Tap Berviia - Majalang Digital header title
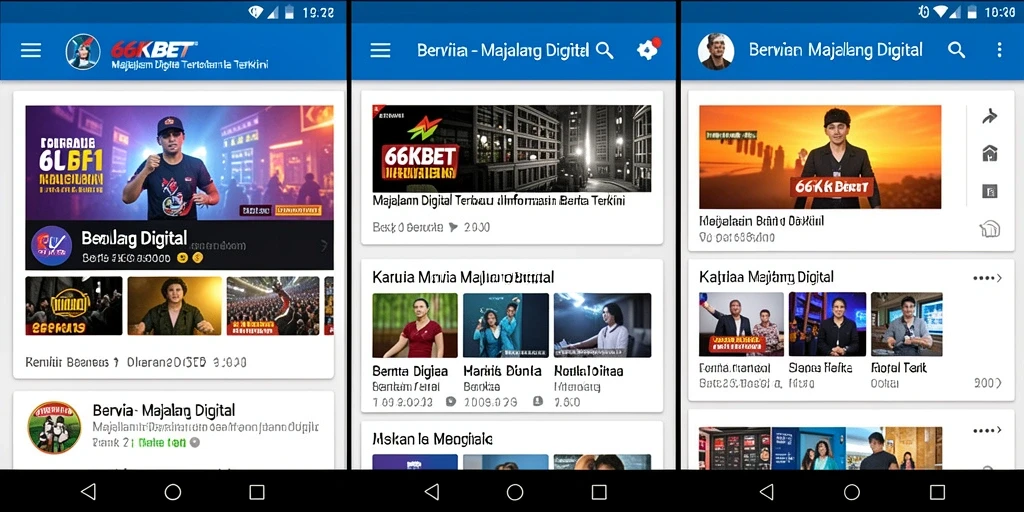 (504, 50)
